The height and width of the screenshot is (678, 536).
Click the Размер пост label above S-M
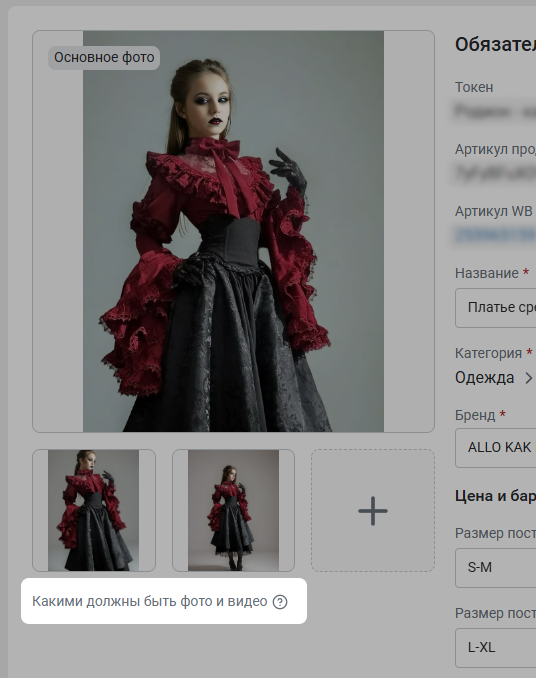pyautogui.click(x=495, y=534)
